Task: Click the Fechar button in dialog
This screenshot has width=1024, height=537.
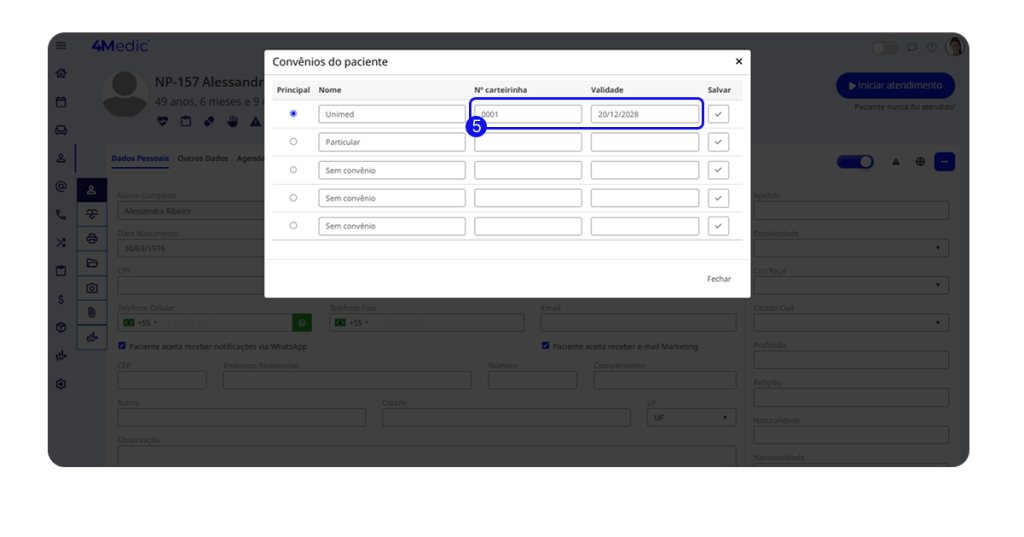Action: tap(718, 279)
